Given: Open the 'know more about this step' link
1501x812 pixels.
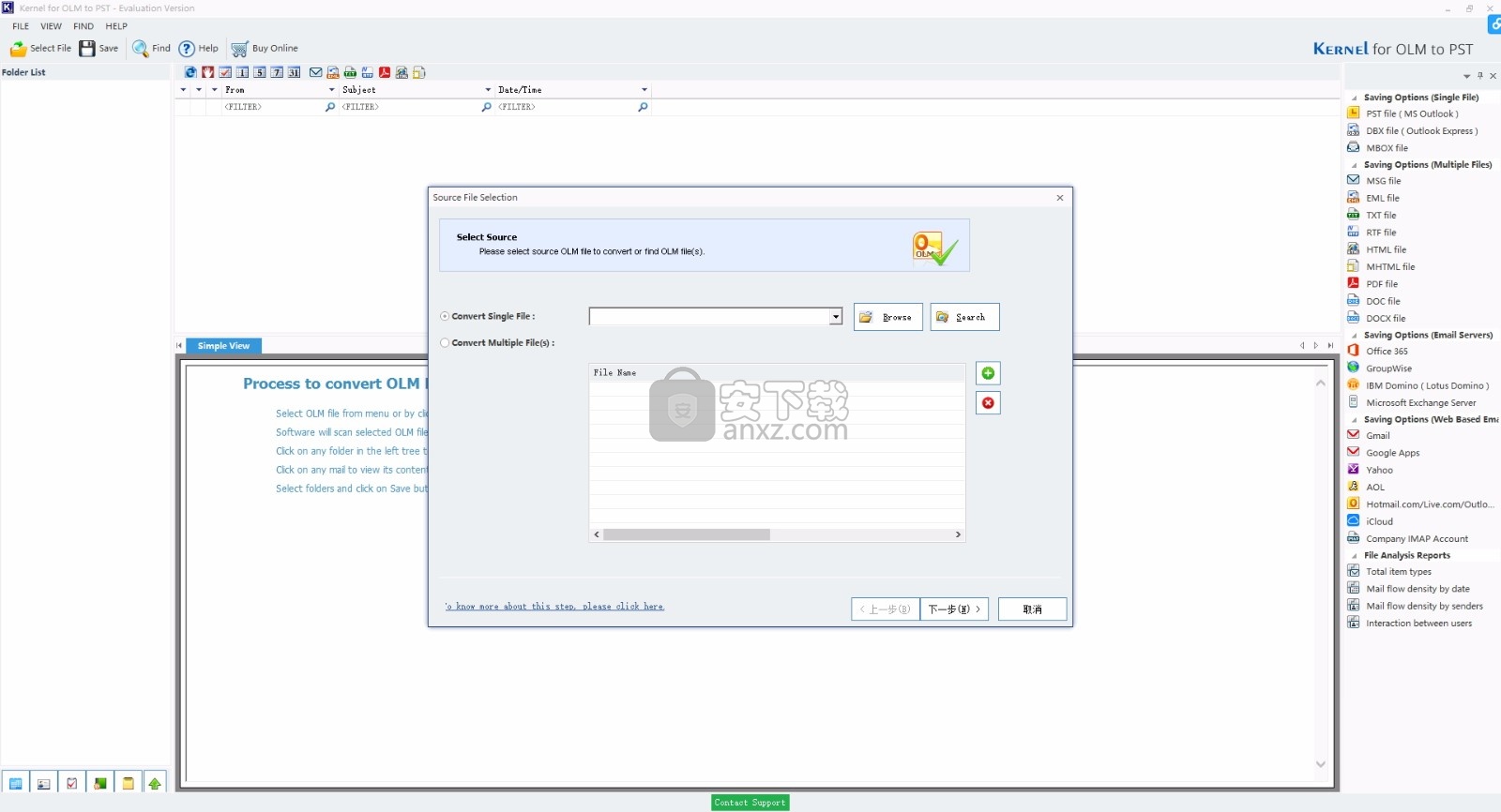Looking at the screenshot, I should (554, 607).
